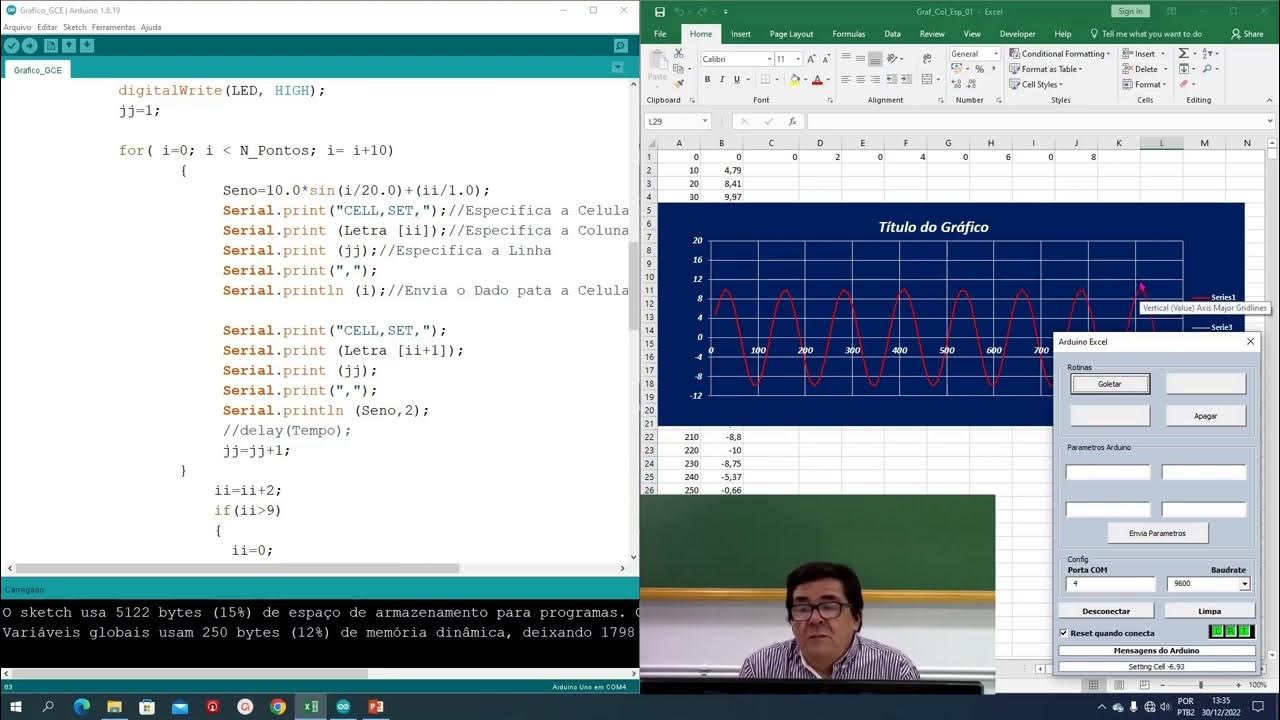Click the Limpa button
The image size is (1280, 720).
1209,611
